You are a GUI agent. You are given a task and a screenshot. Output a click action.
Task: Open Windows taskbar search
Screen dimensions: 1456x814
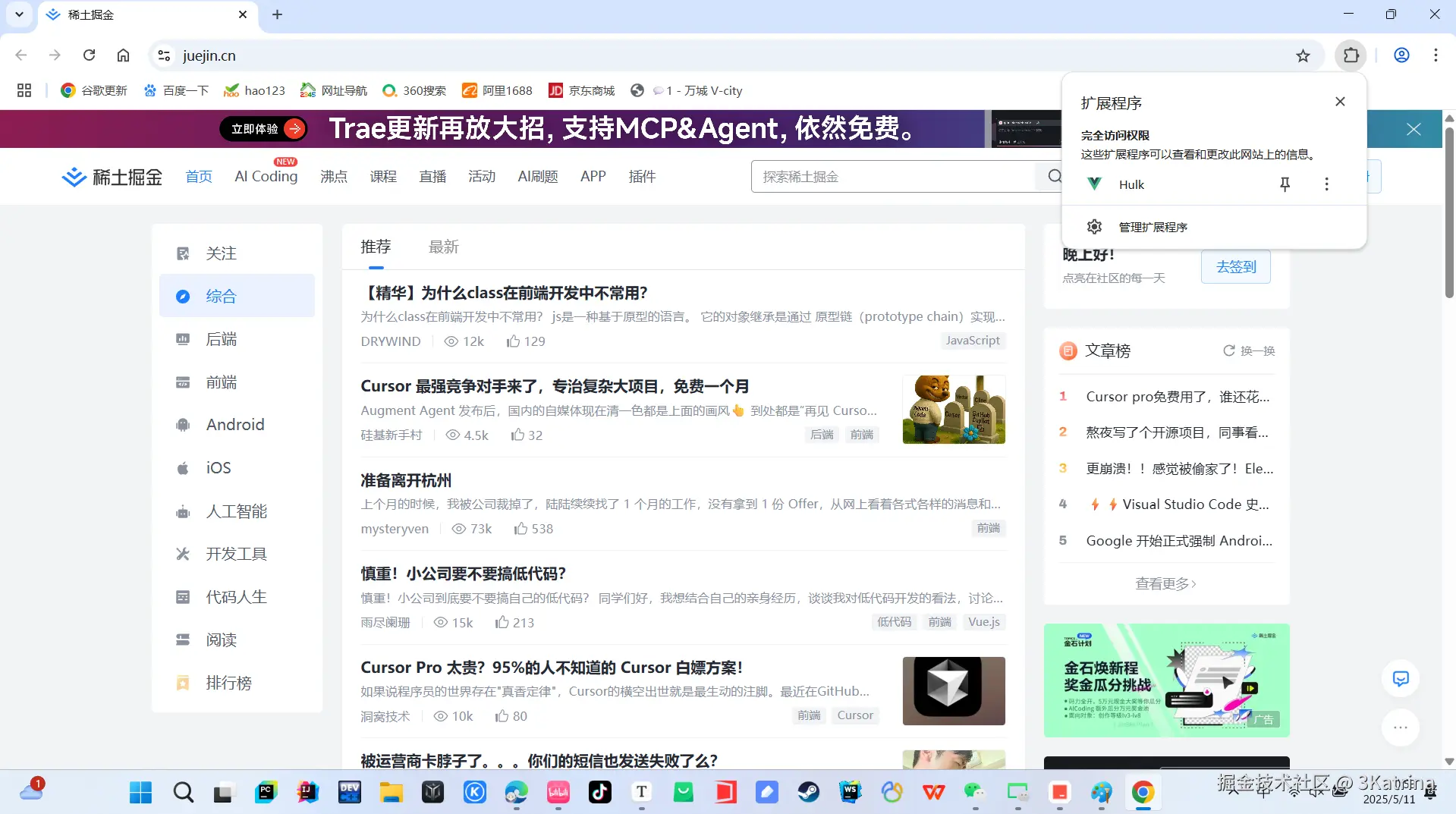(183, 793)
